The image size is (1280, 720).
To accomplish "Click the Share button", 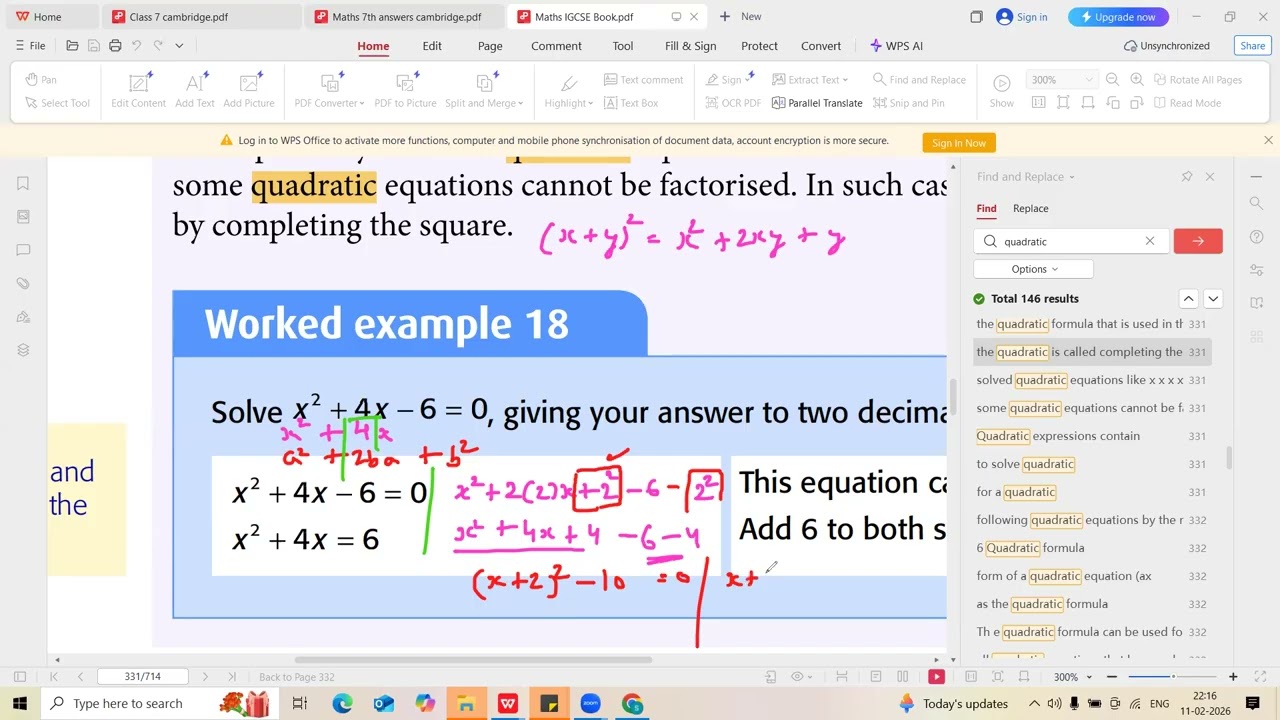I will coord(1253,46).
